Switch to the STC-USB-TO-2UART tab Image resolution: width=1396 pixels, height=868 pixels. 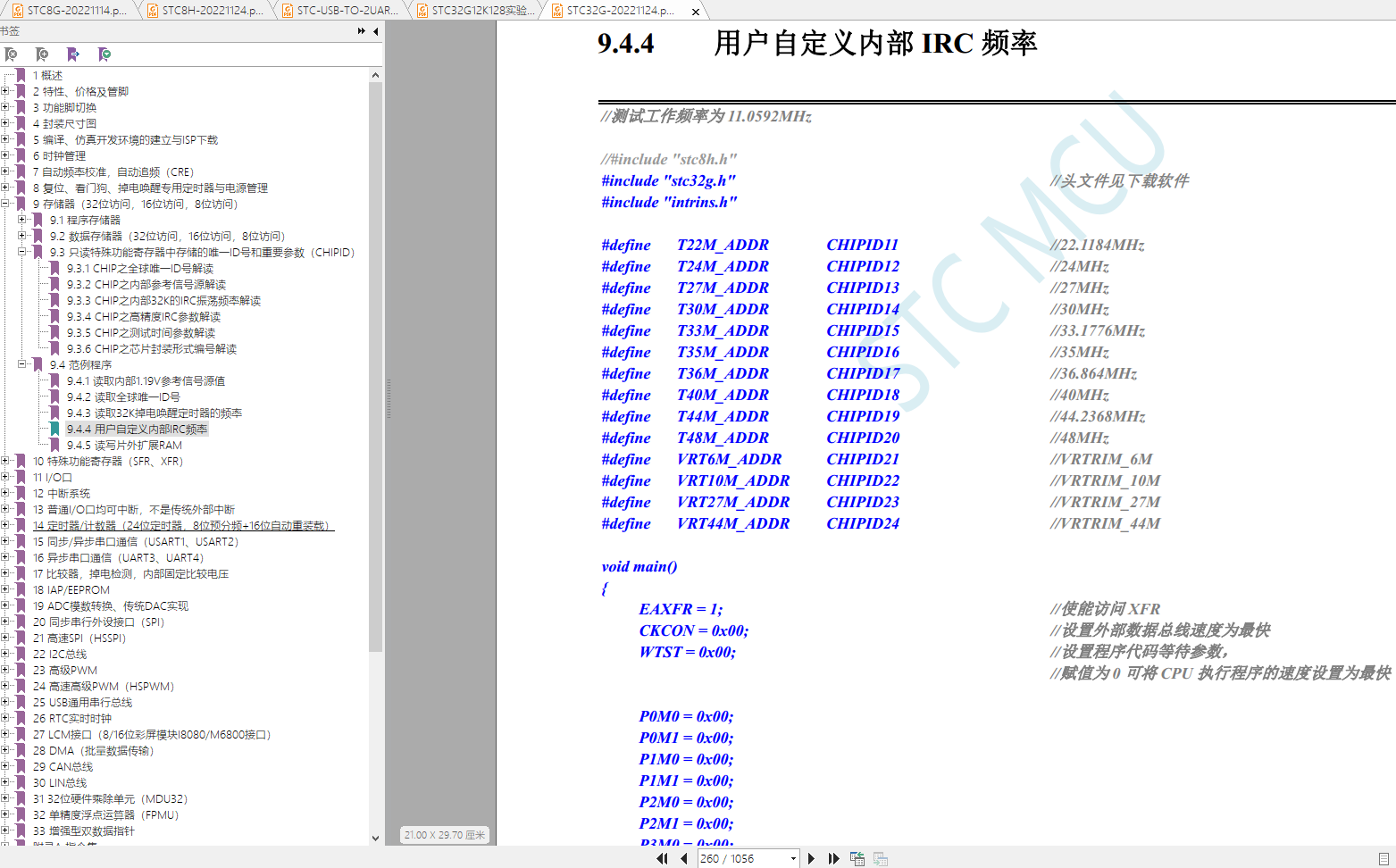[x=340, y=11]
